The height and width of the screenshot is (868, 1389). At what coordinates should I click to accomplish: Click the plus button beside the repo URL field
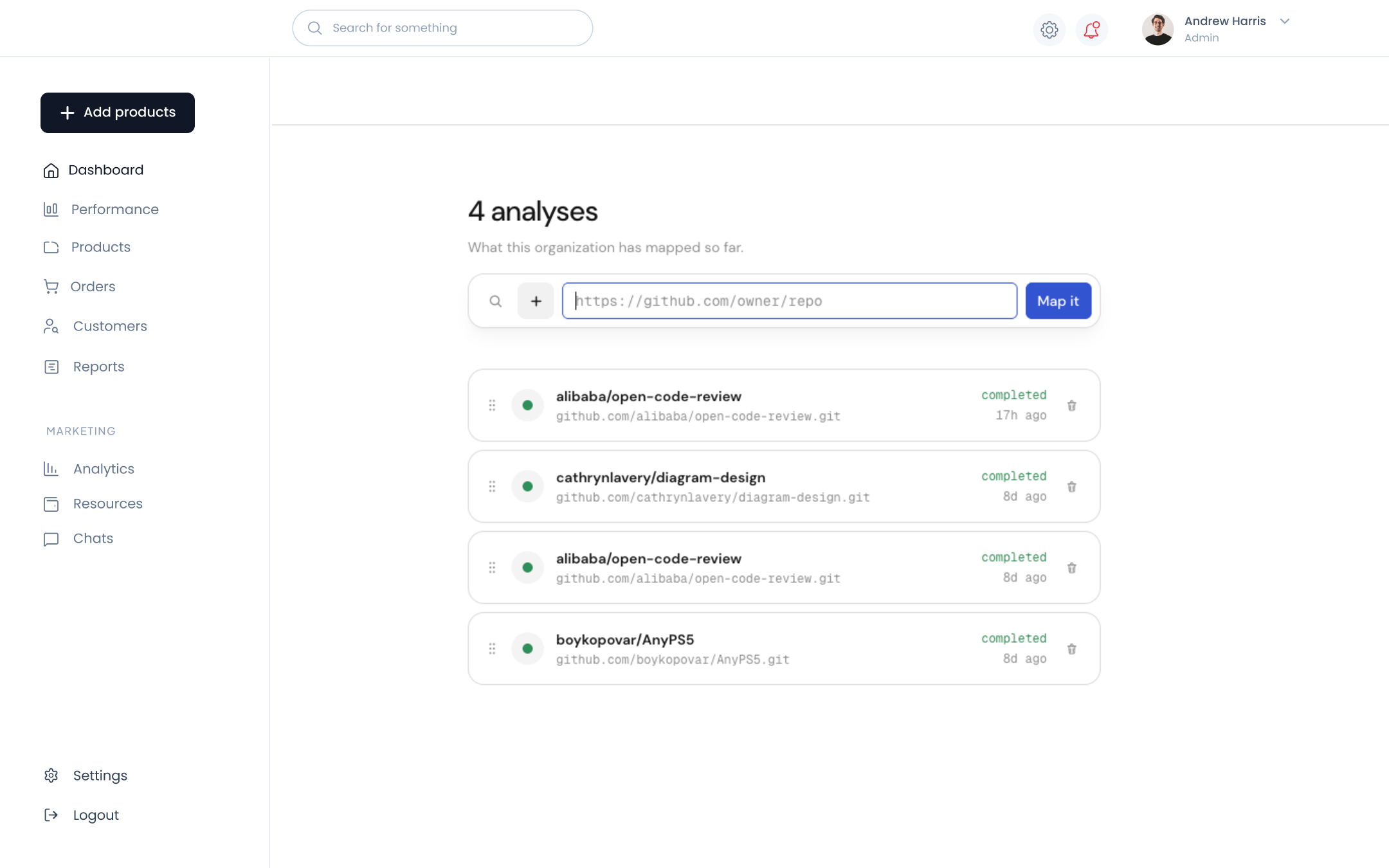(x=536, y=301)
